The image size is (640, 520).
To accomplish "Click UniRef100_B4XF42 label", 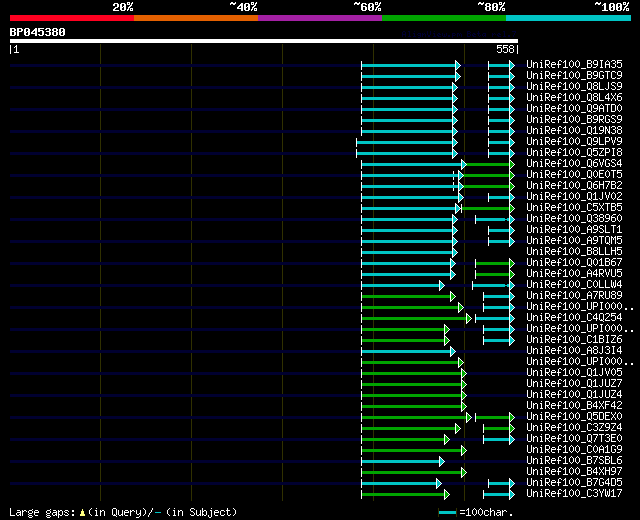I will (x=574, y=406).
